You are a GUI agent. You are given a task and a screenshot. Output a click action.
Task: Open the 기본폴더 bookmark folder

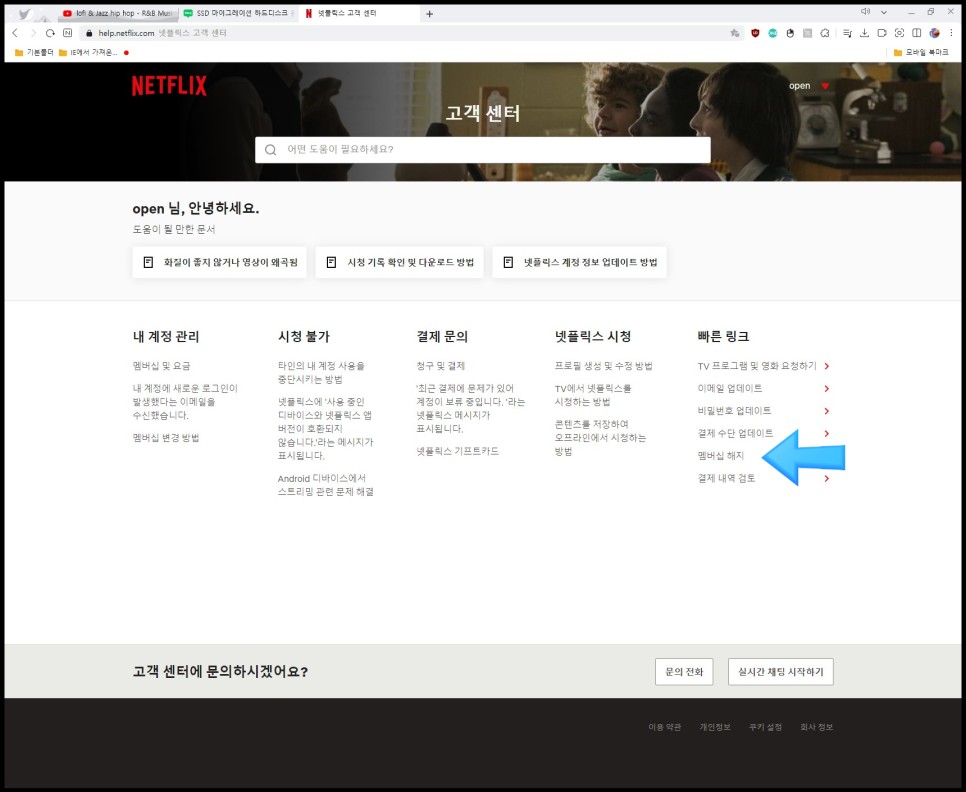34,53
